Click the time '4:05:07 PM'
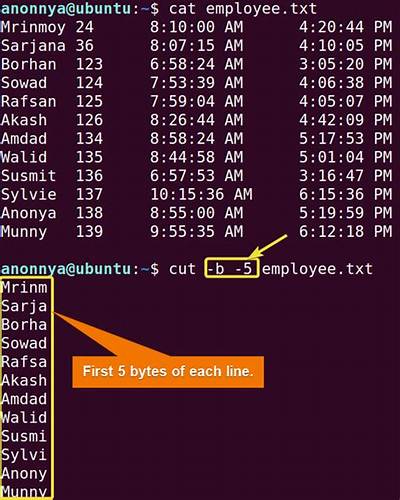The width and height of the screenshot is (400, 500). click(345, 101)
